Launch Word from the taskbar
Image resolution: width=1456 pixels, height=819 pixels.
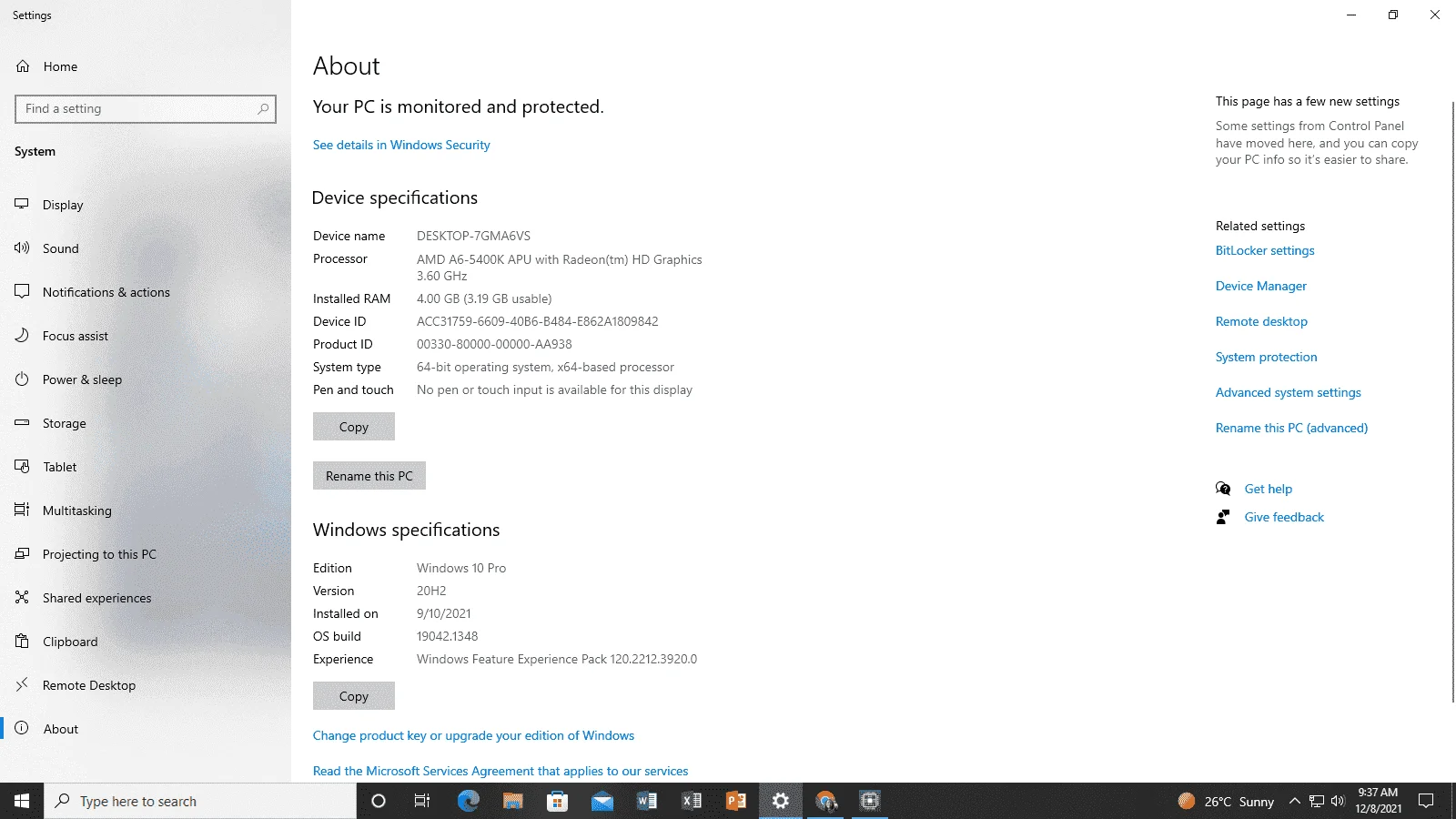click(646, 801)
